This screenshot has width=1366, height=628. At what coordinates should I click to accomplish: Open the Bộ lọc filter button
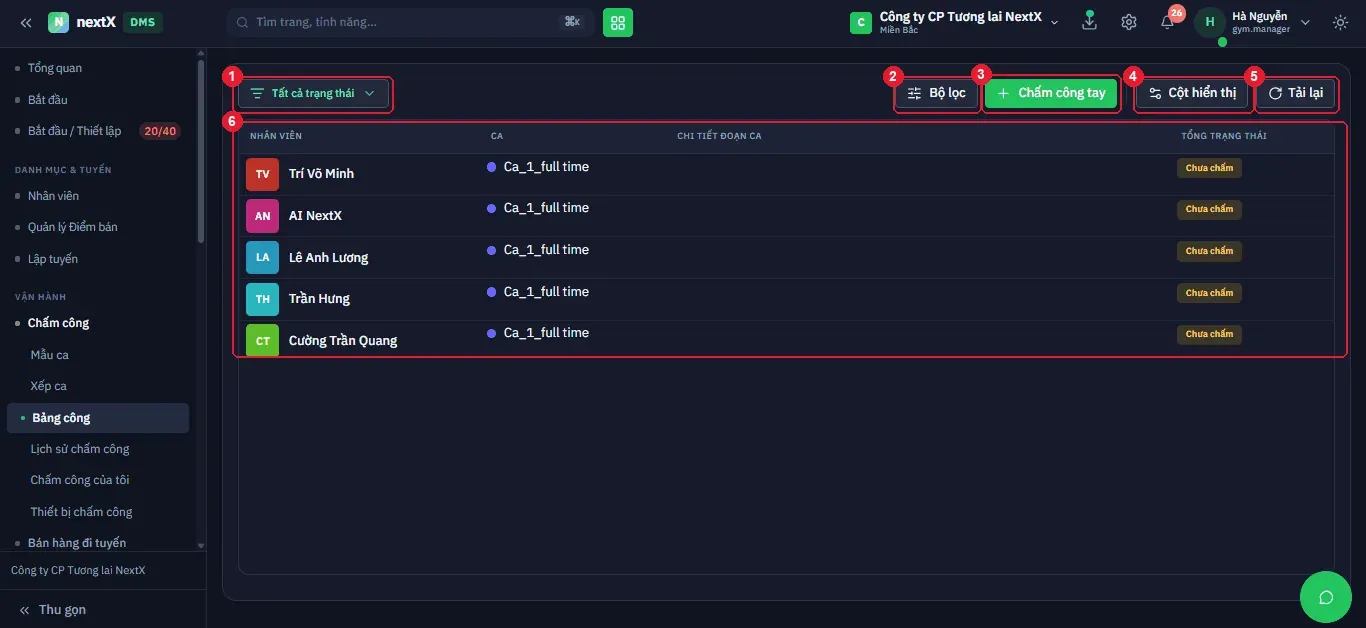tap(937, 93)
